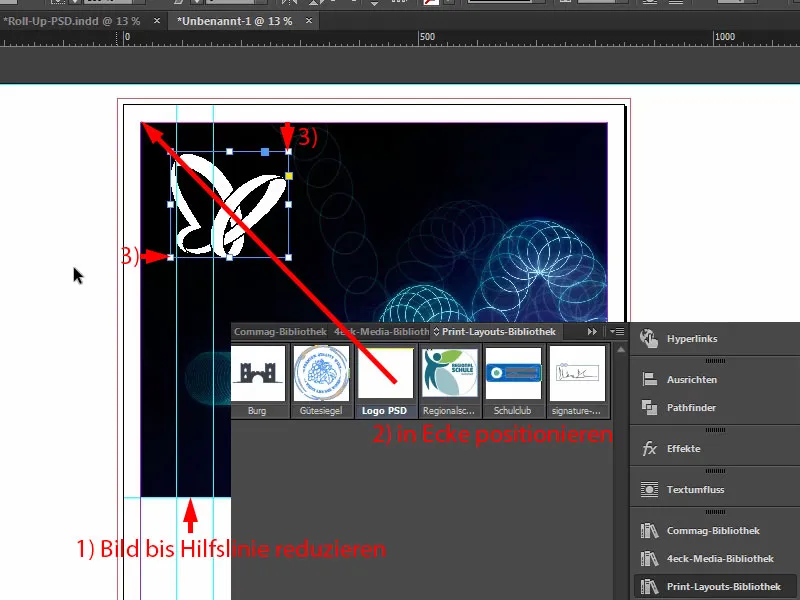Click the blue anchor square on logo frame
This screenshot has width=800, height=600.
[x=265, y=152]
